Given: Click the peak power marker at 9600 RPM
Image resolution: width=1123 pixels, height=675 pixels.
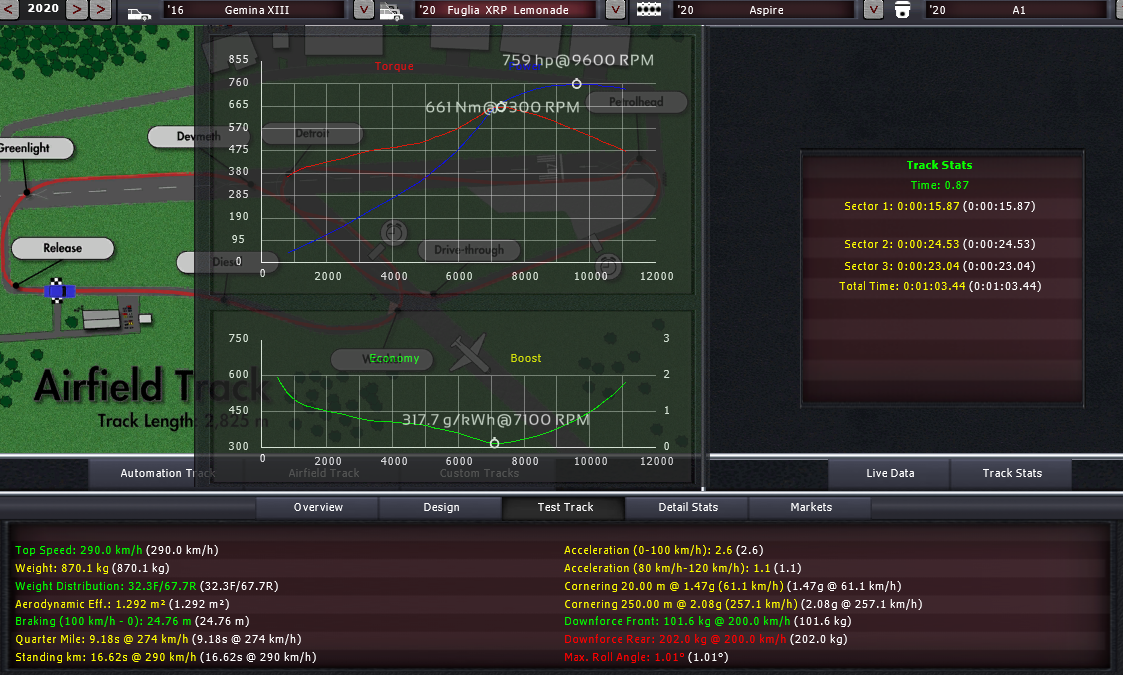Looking at the screenshot, I should [x=576, y=84].
